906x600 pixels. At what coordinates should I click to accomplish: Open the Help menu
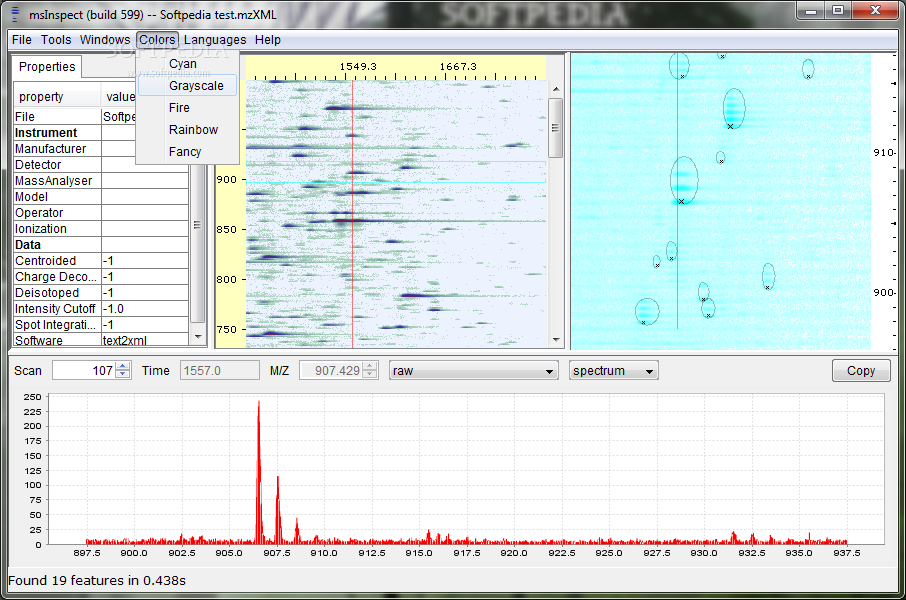click(268, 40)
